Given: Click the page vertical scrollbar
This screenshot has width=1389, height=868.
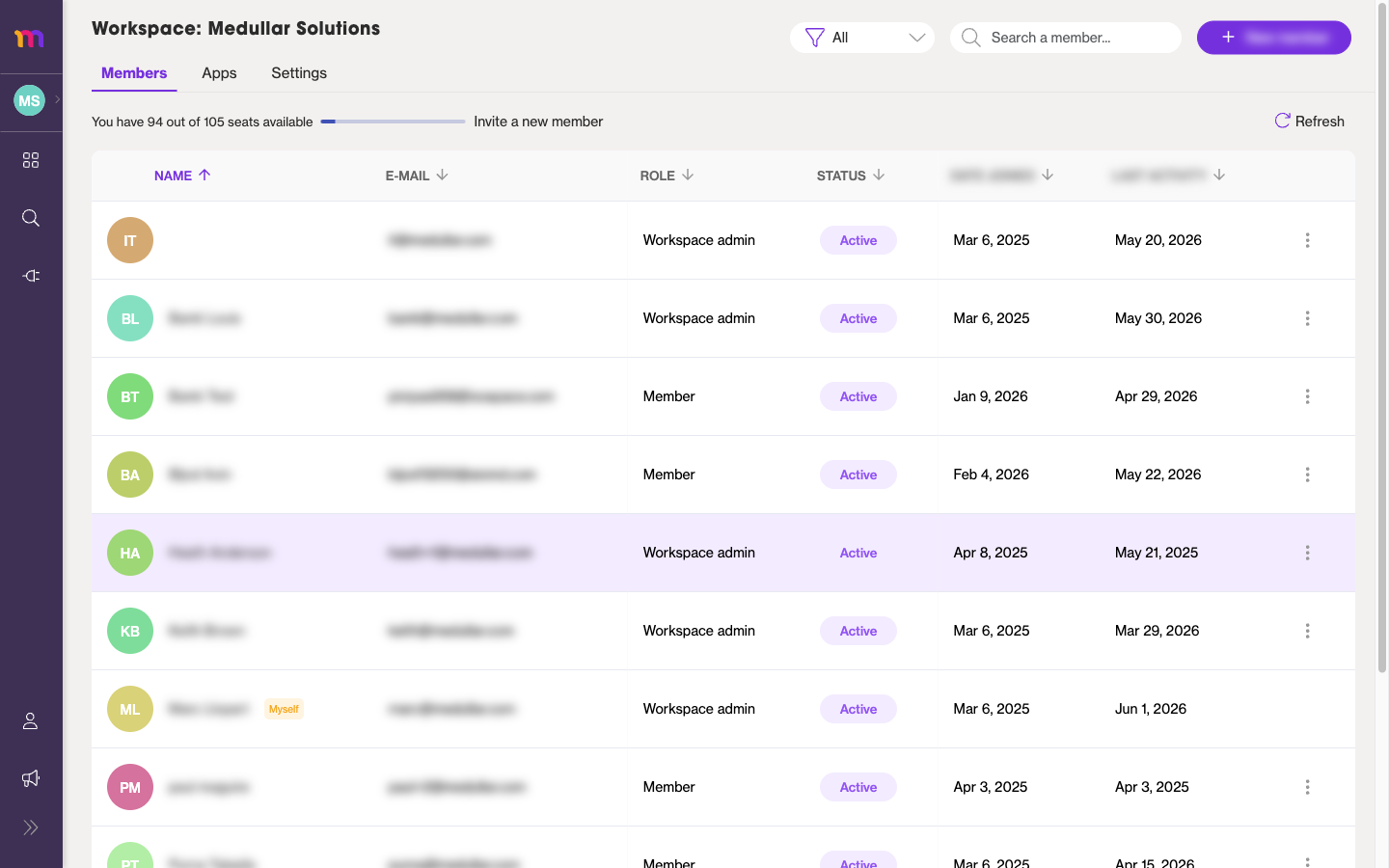Looking at the screenshot, I should tap(1382, 338).
